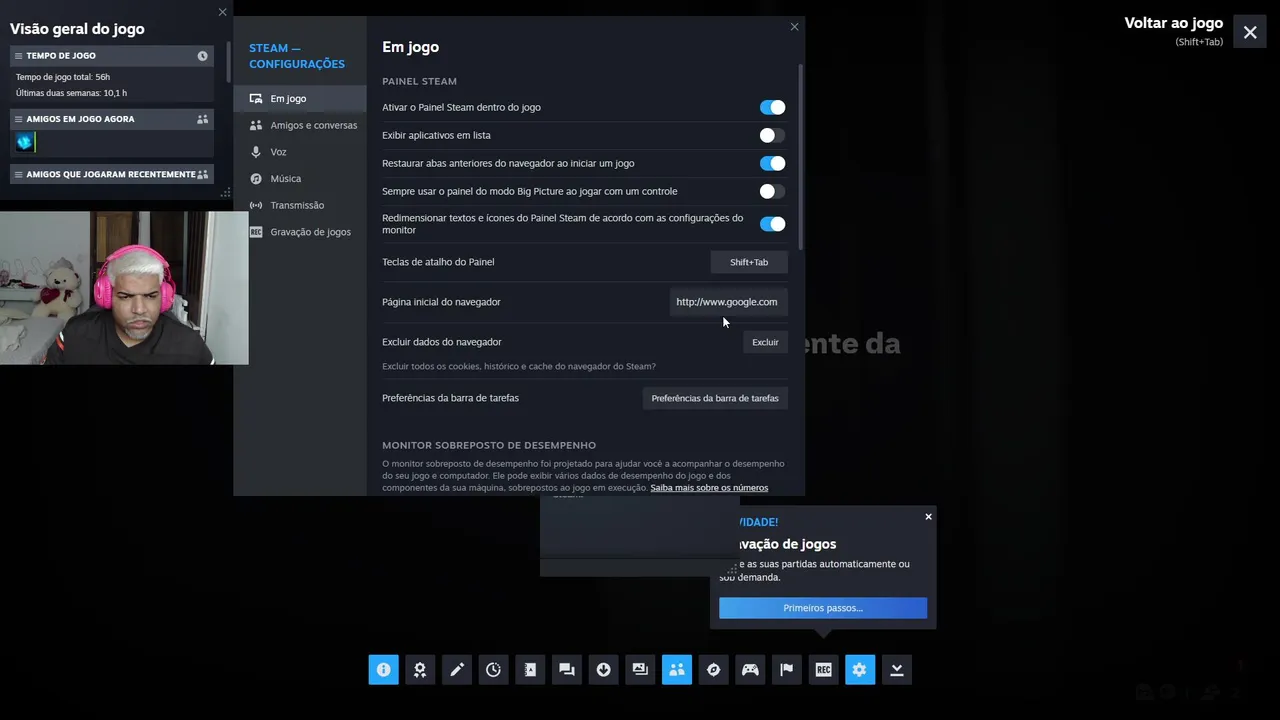
Task: Click the browser homepage URL field
Action: point(727,302)
